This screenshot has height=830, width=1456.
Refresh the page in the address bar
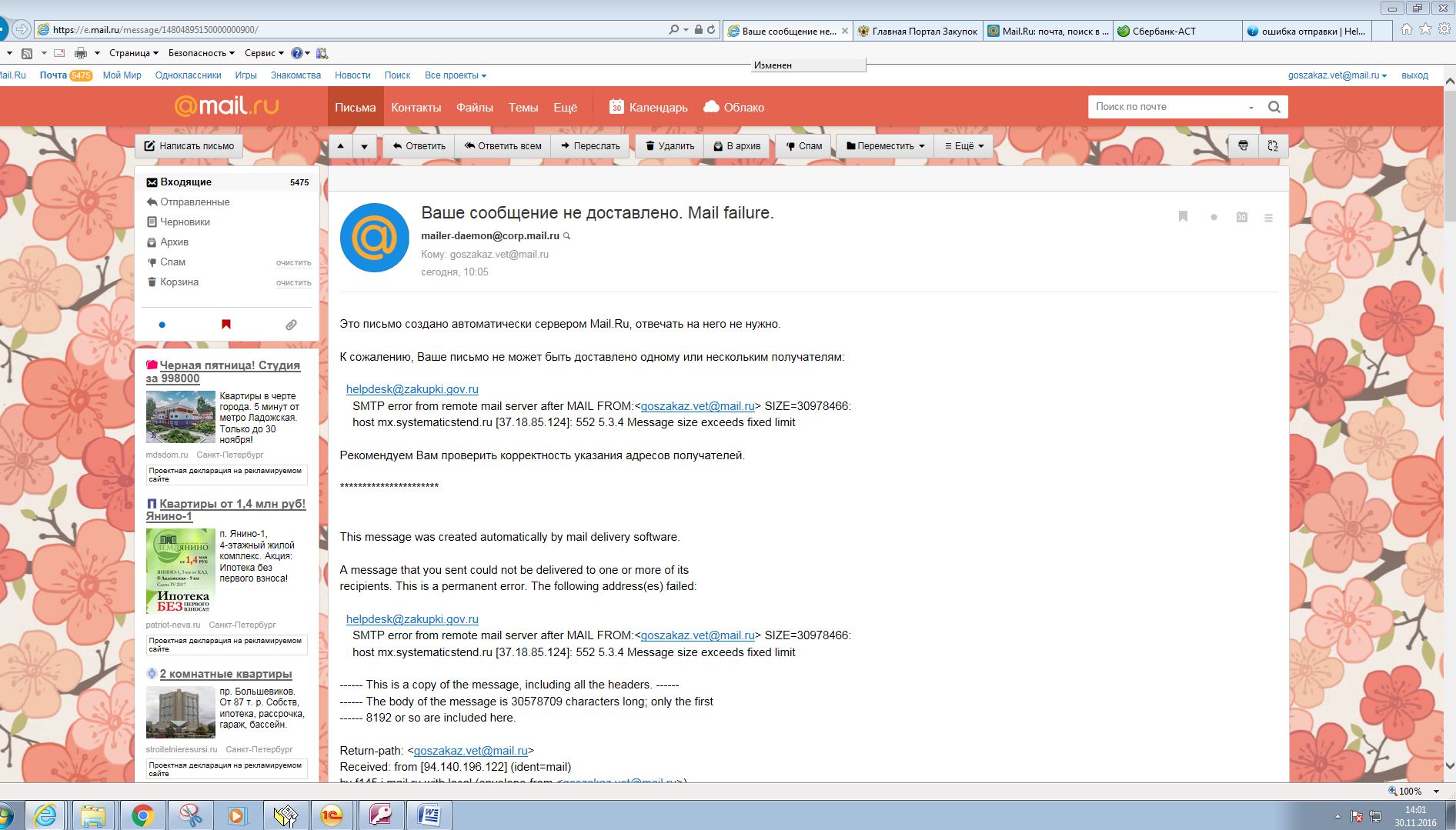click(x=711, y=29)
